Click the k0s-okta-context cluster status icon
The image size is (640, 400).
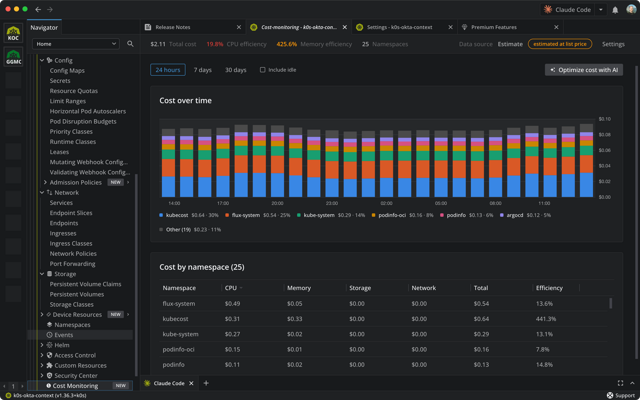(8, 395)
